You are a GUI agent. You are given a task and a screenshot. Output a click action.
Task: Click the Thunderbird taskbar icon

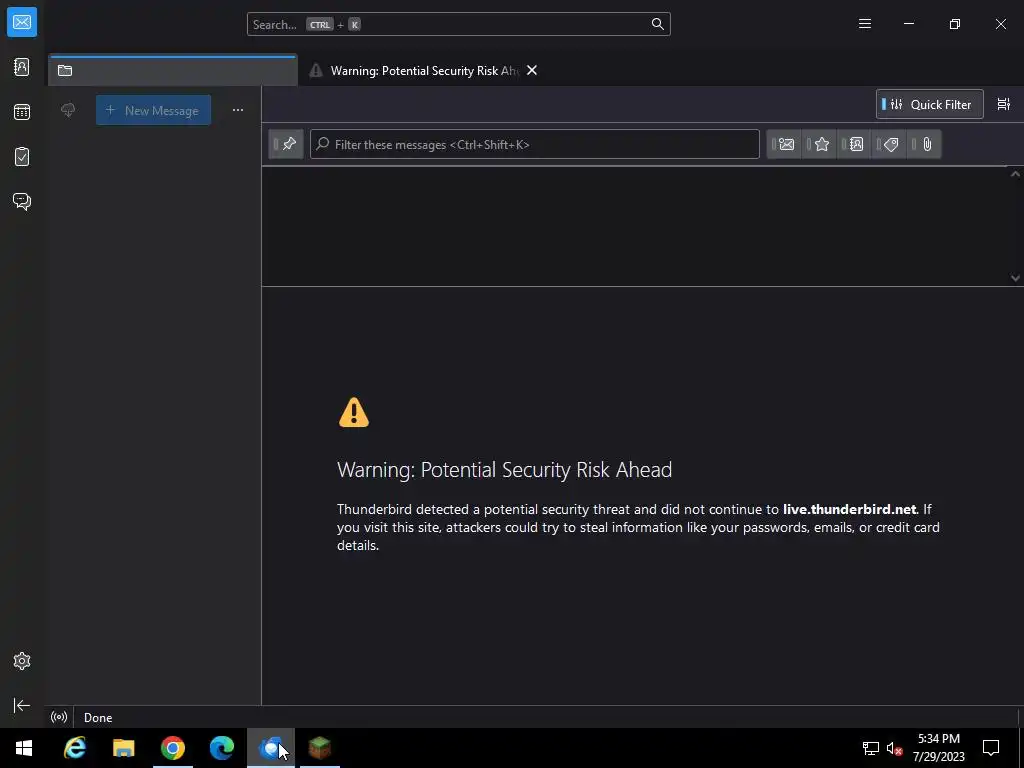270,748
